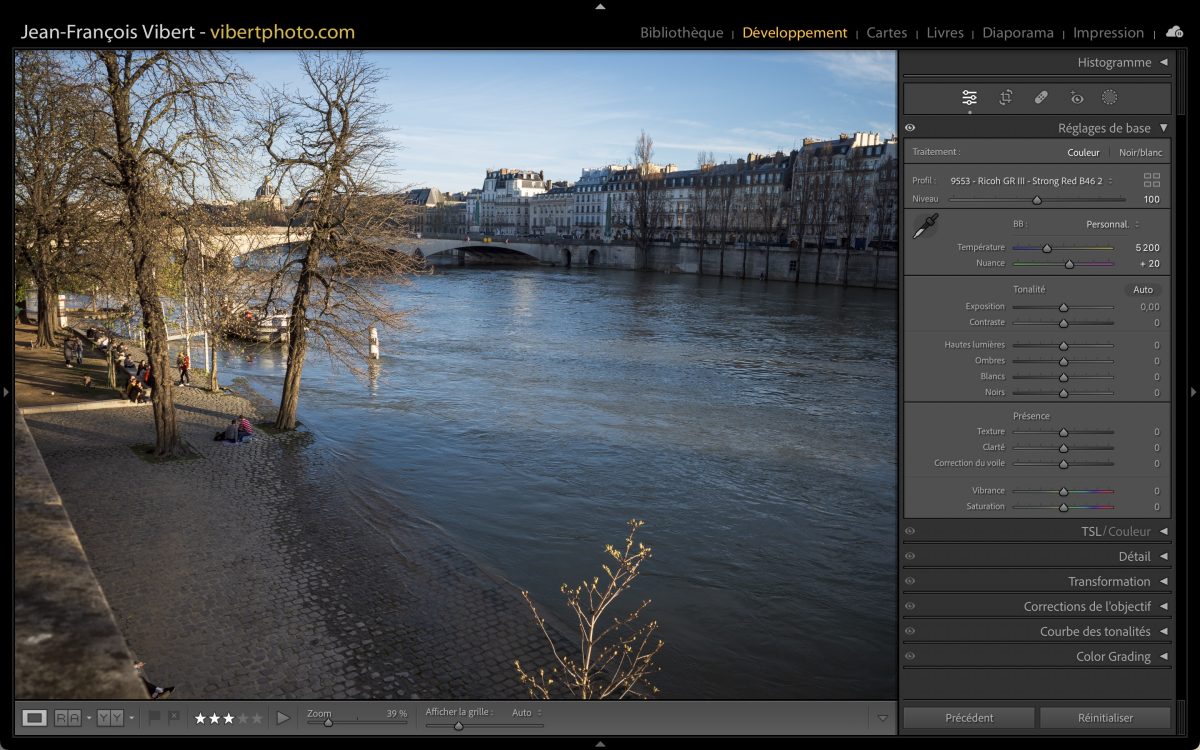Screen dimensions: 1200x750
Task: Open the Cartes module
Action: point(886,33)
